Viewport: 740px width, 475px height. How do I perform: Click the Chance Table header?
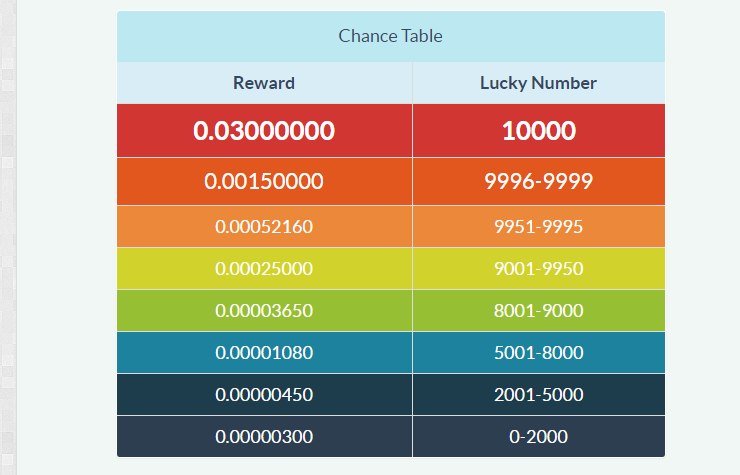pyautogui.click(x=390, y=36)
